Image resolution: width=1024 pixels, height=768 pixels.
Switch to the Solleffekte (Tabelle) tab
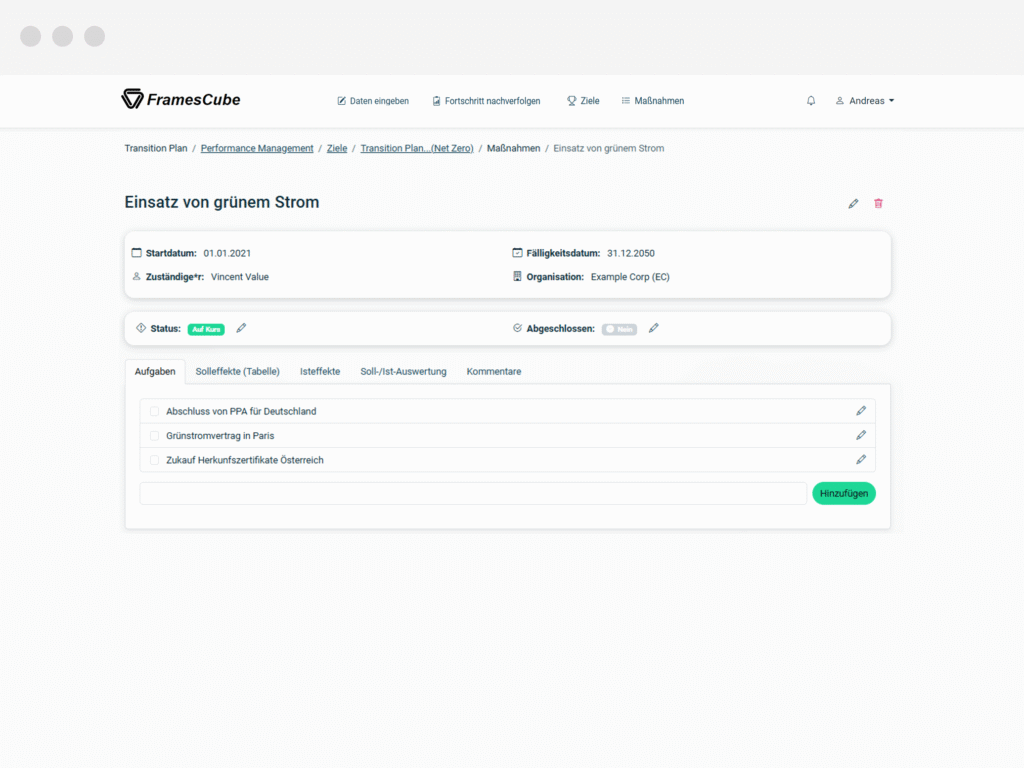tap(237, 372)
